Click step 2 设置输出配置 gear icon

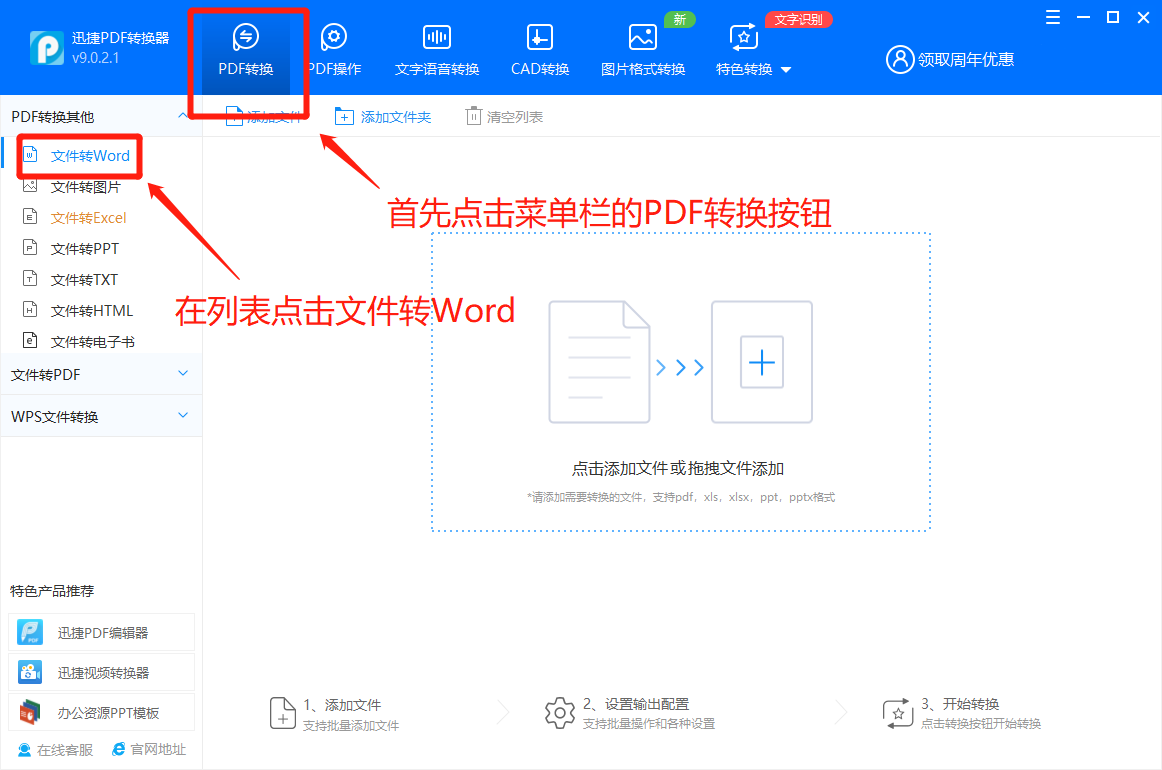560,713
